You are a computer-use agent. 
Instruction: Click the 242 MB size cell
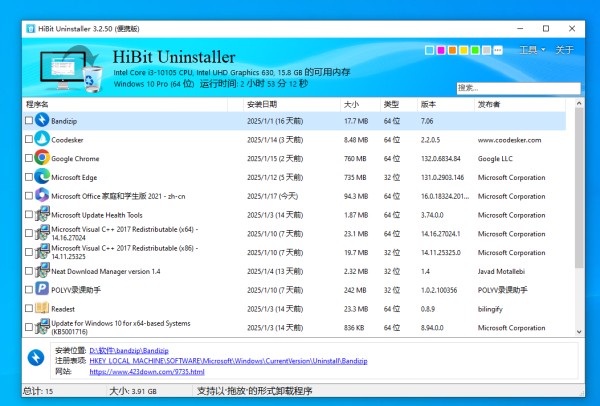(x=355, y=290)
